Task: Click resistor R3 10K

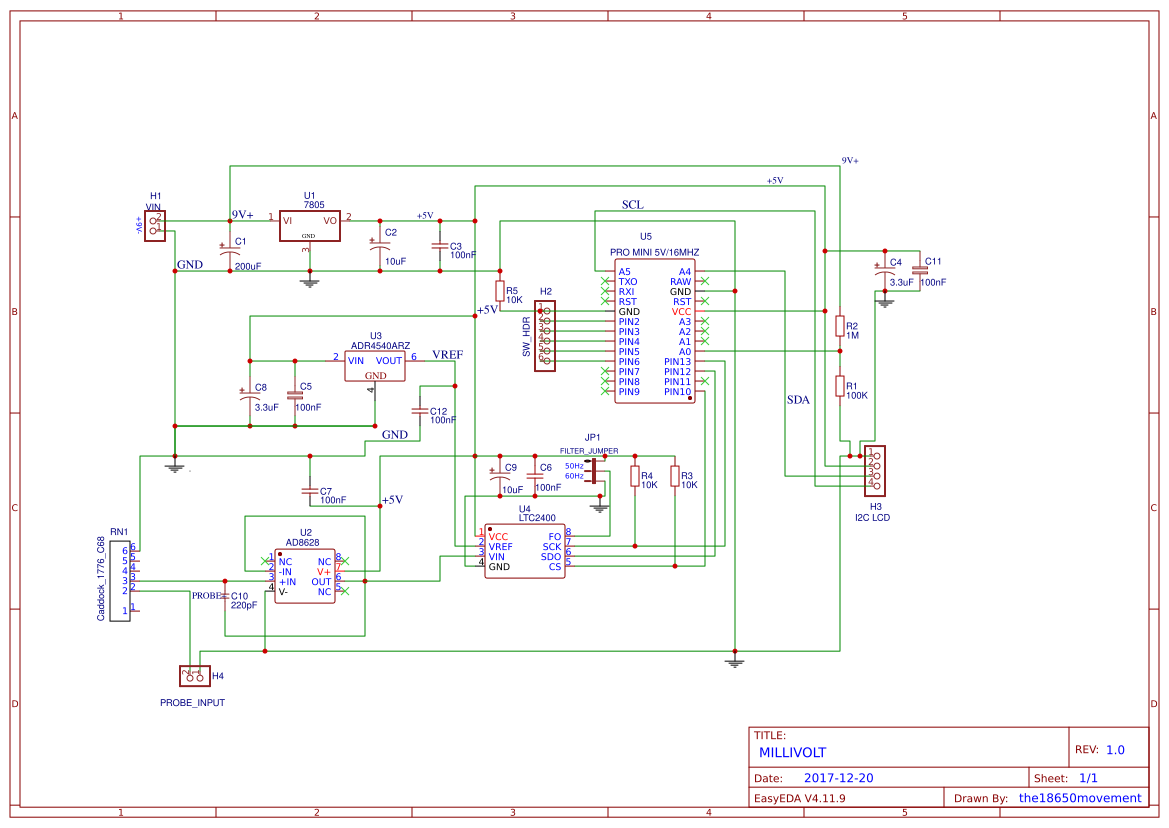Action: click(x=675, y=476)
